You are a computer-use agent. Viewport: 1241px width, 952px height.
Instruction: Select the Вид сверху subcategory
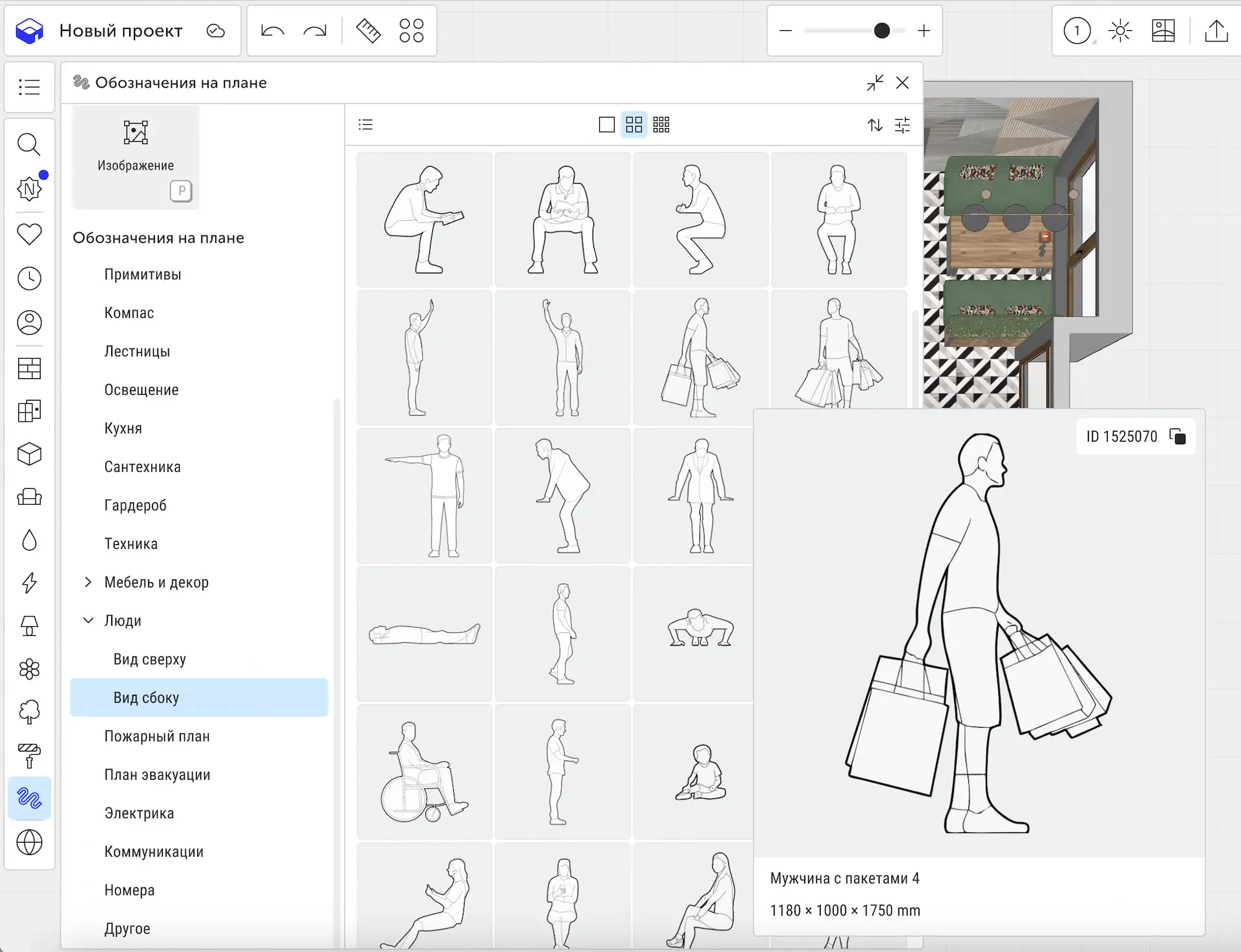pos(149,659)
